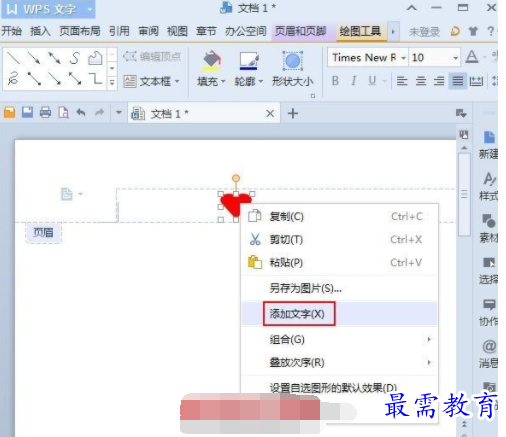Click the Shape Size (形状大小) button
Image resolution: width=506 pixels, height=437 pixels.
292,69
